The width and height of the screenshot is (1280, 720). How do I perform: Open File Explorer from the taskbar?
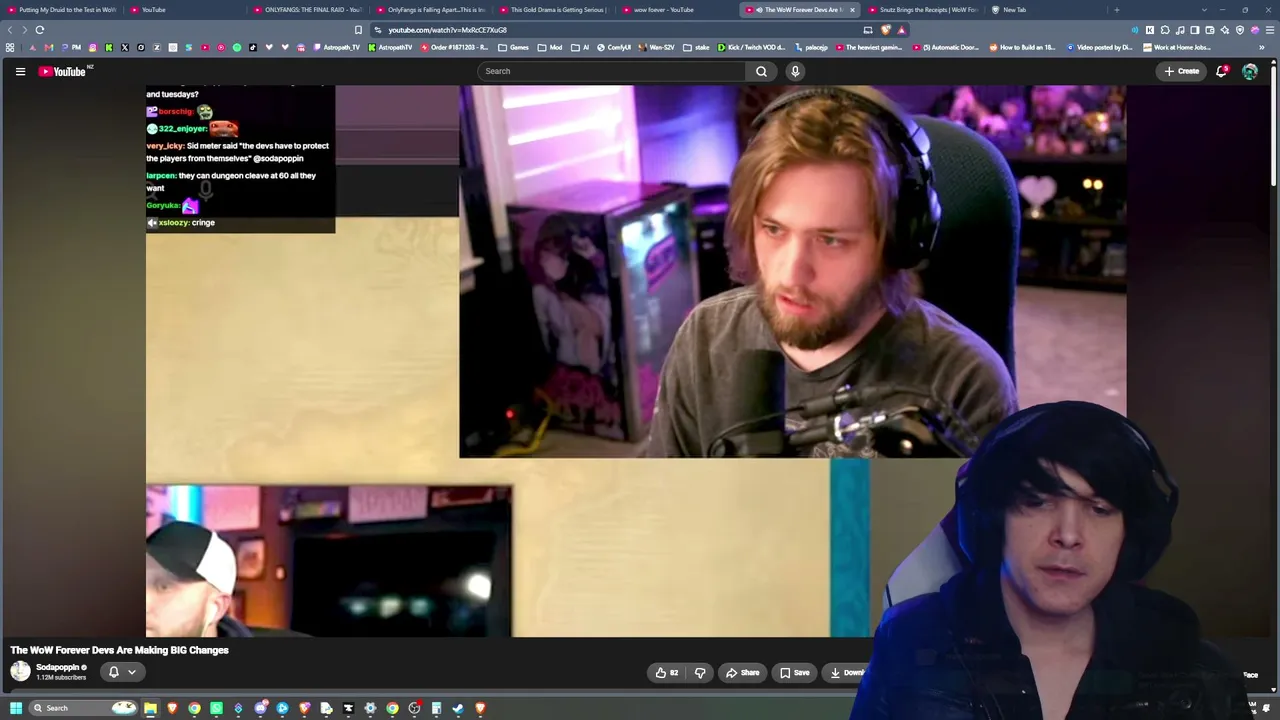150,708
